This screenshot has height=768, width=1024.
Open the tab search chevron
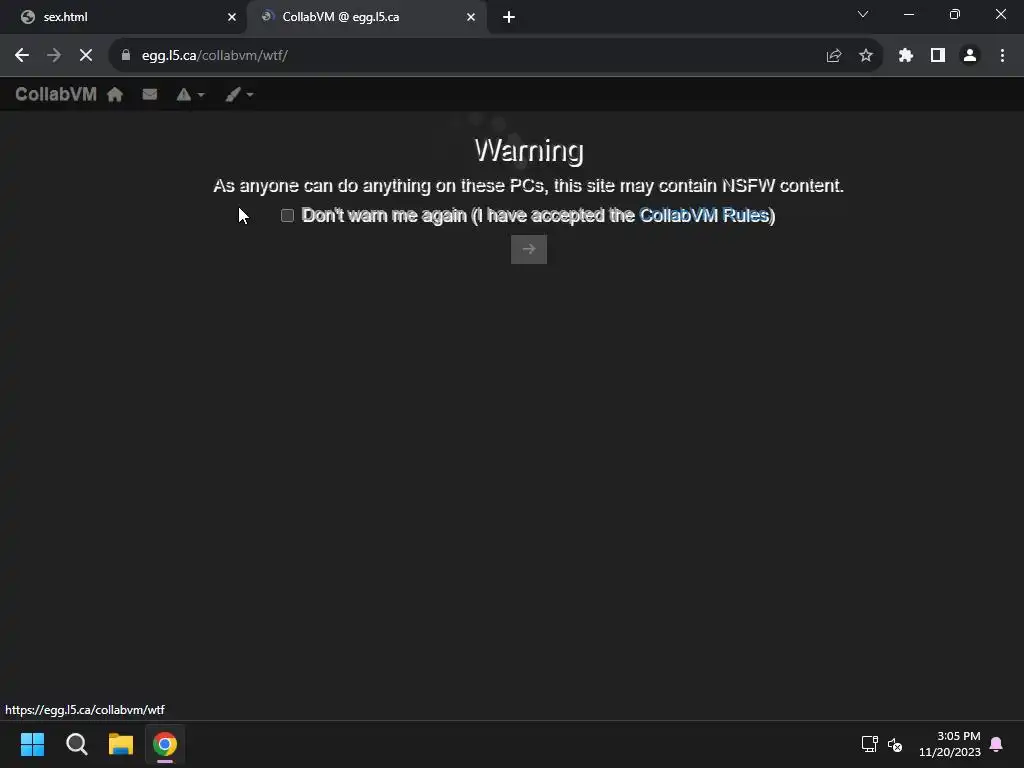[863, 14]
